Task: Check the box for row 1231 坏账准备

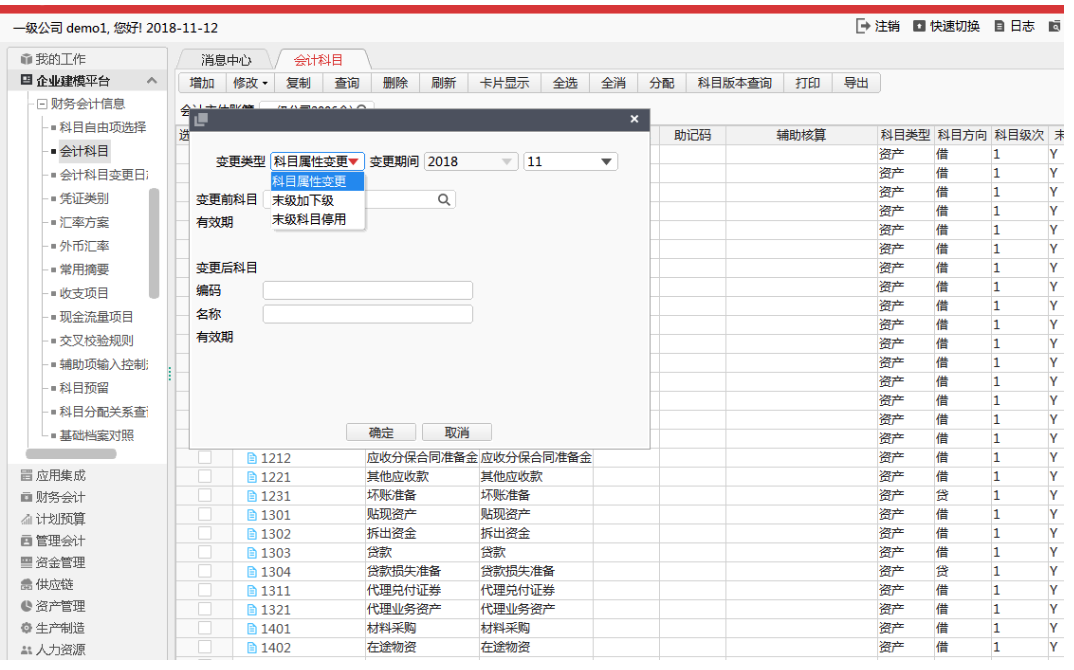Action: [205, 495]
